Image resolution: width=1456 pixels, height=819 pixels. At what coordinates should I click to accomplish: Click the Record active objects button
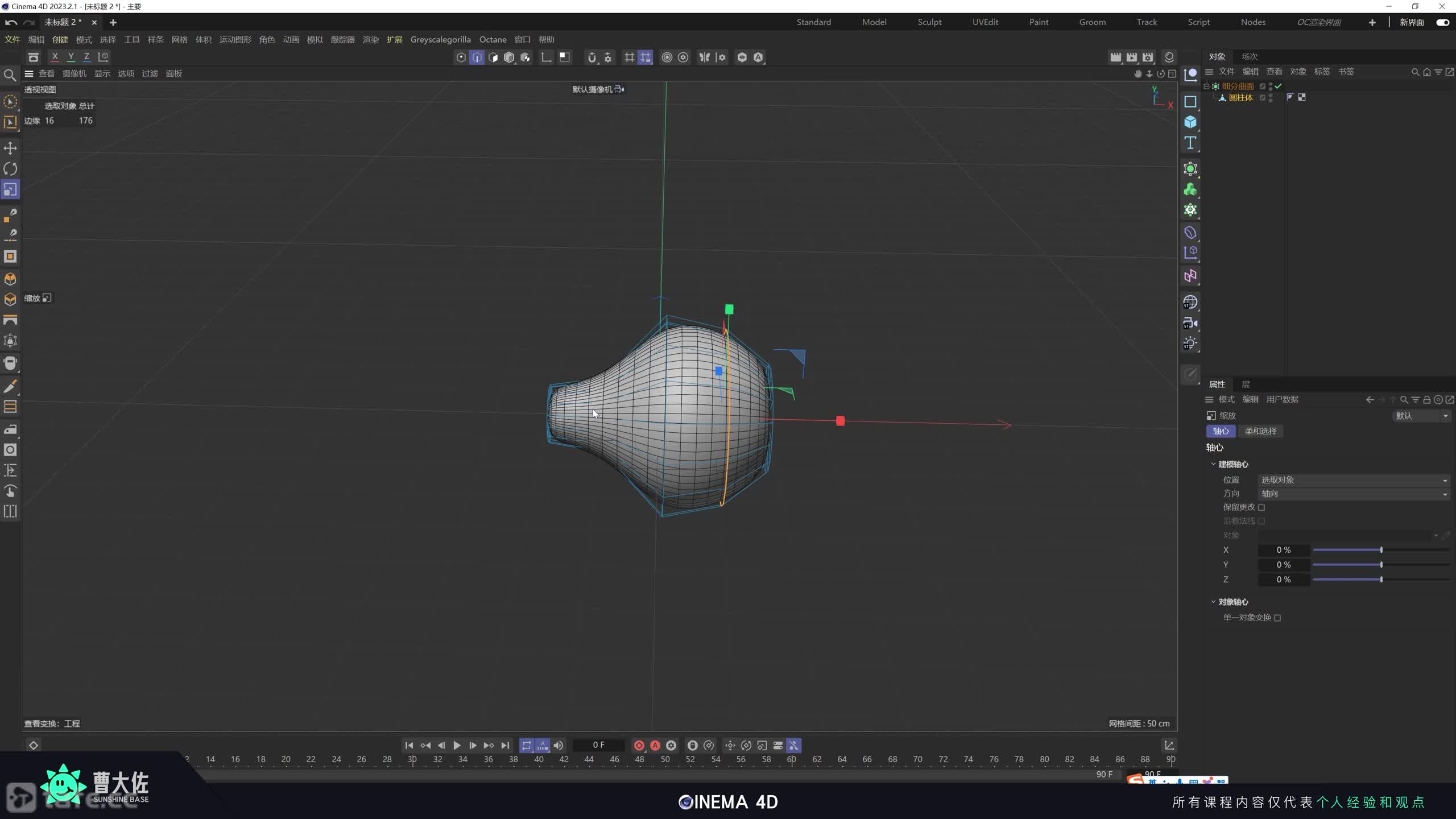[x=639, y=745]
